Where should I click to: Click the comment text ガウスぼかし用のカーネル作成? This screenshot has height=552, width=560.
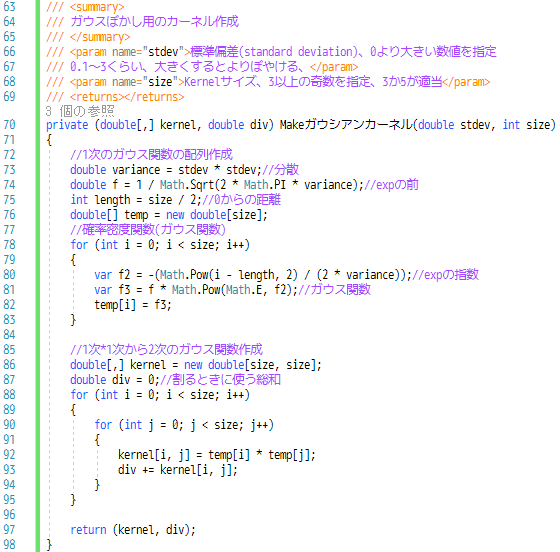coord(154,21)
